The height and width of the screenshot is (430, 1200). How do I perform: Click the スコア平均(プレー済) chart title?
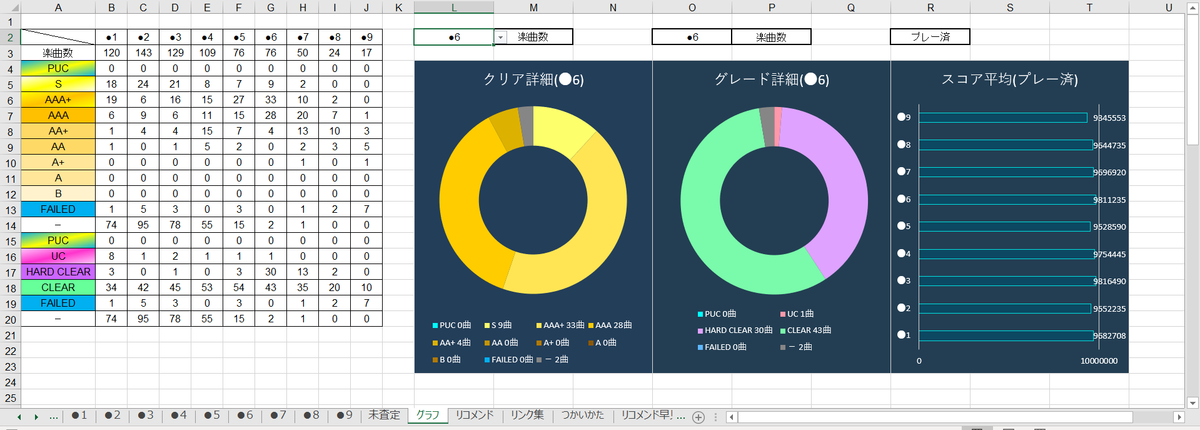(1009, 81)
